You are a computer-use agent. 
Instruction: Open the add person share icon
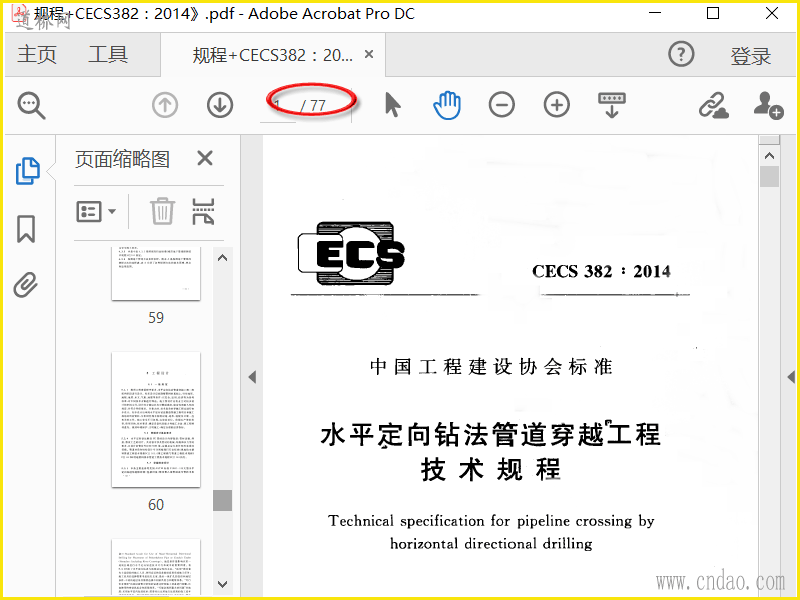pos(768,105)
